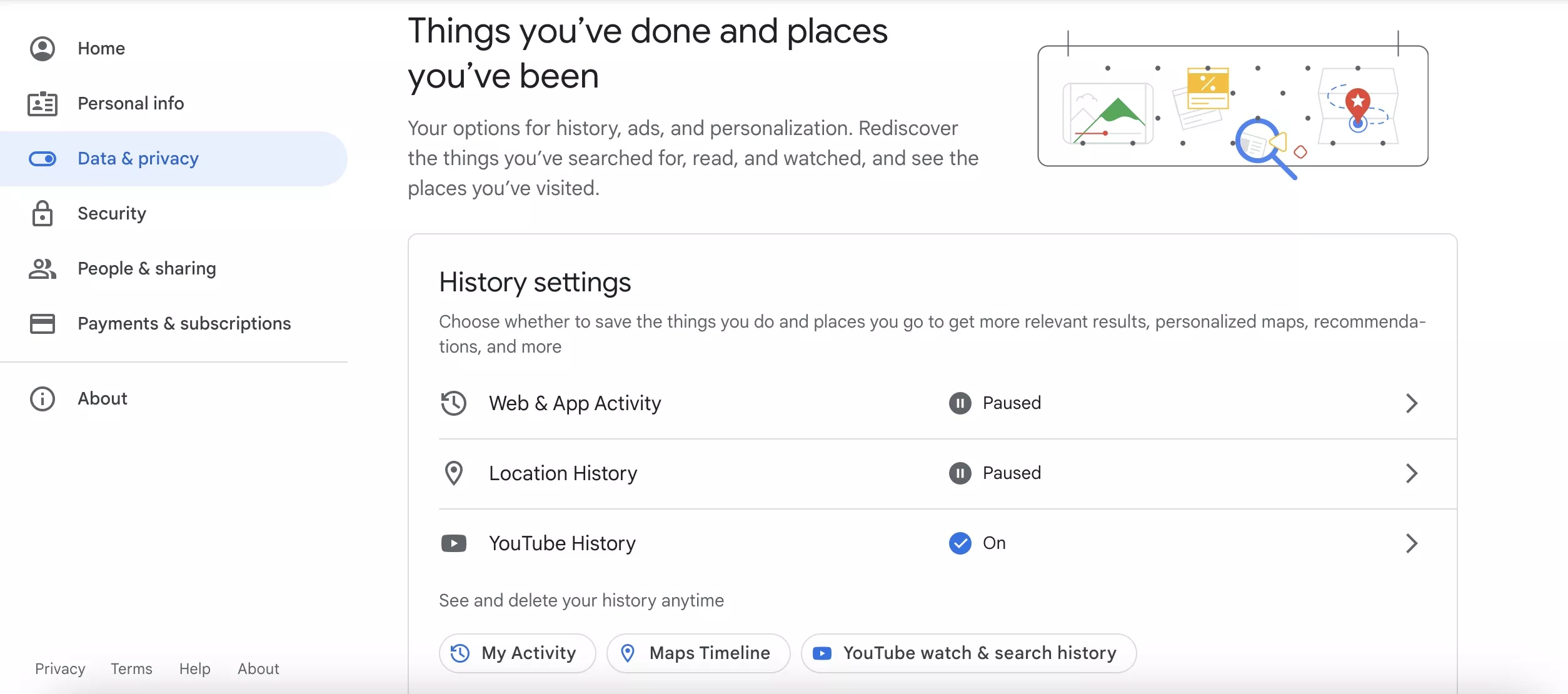Open Payments & subscriptions section
This screenshot has width=1568, height=694.
[x=184, y=324]
